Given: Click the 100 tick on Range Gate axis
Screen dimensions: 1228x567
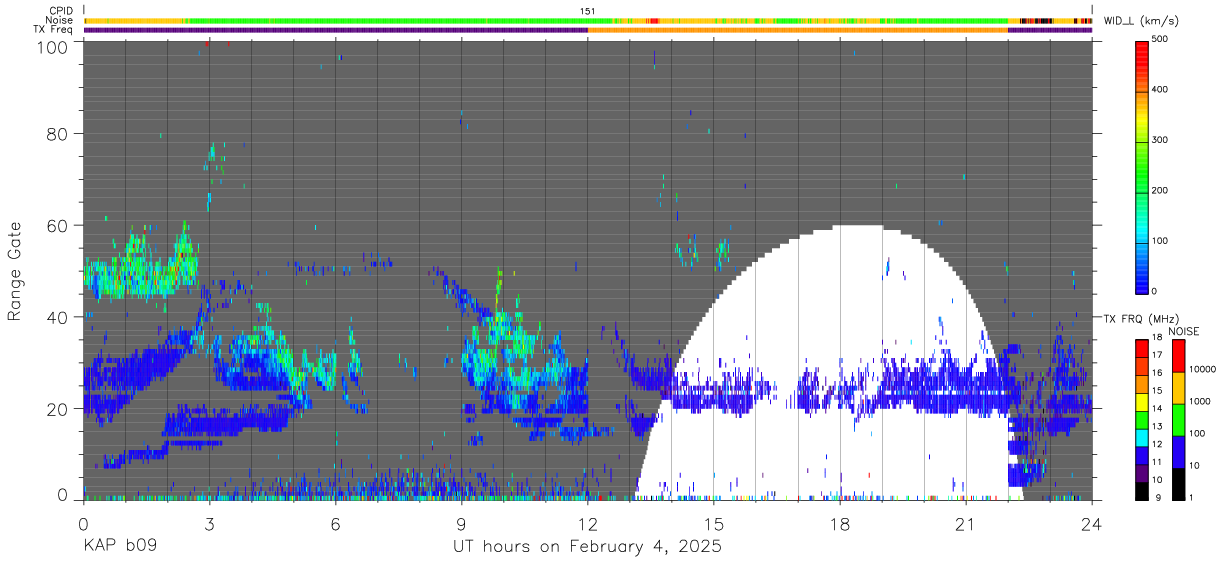Looking at the screenshot, I should pyautogui.click(x=53, y=46).
